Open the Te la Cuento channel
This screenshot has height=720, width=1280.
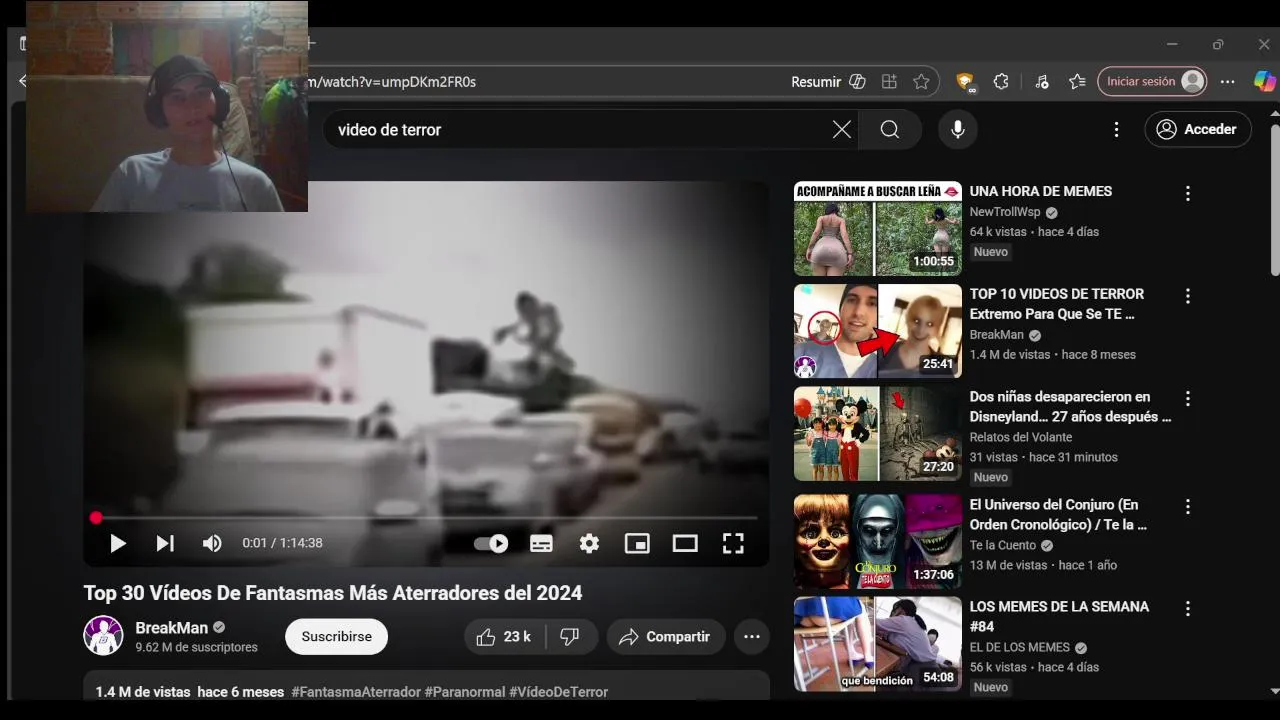tap(1002, 545)
